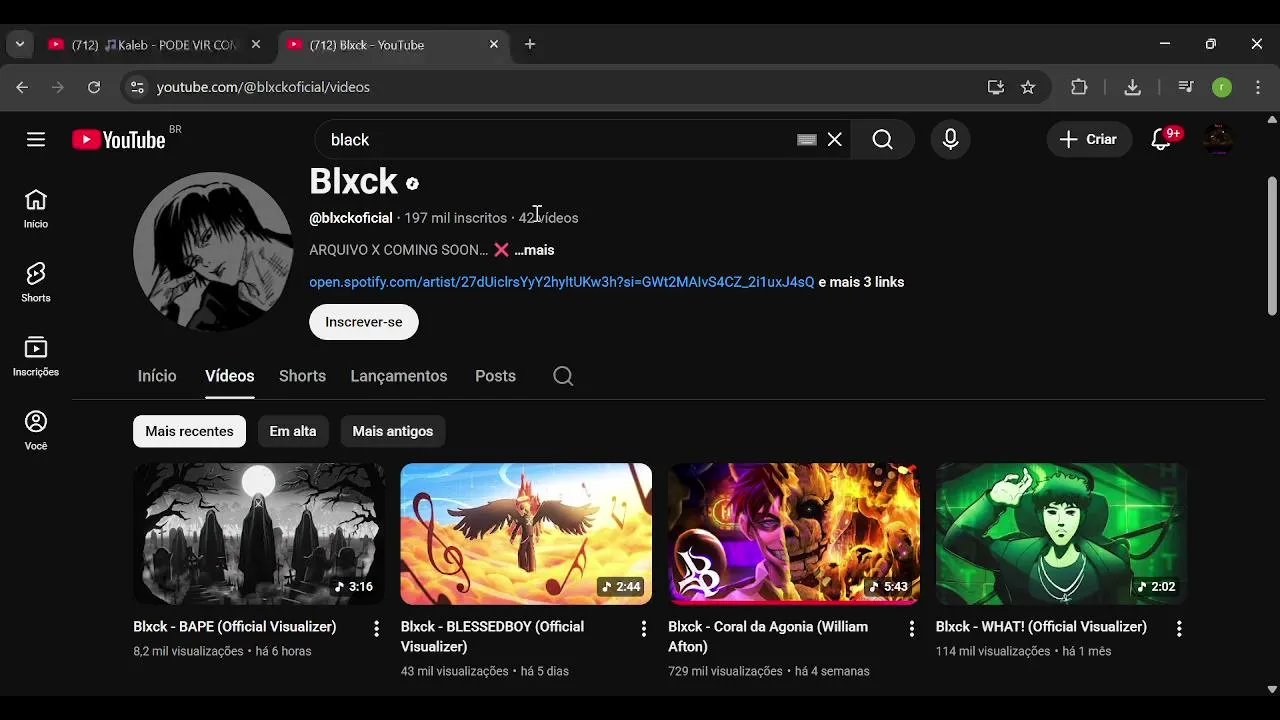Click the BAPE graveyard video thumbnail

click(259, 534)
